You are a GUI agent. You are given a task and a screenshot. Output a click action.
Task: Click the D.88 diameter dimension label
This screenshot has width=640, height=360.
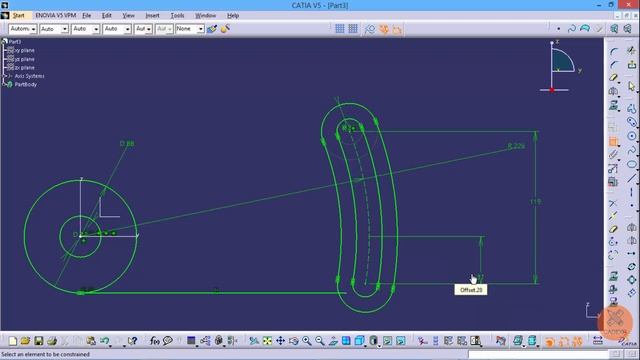click(127, 144)
